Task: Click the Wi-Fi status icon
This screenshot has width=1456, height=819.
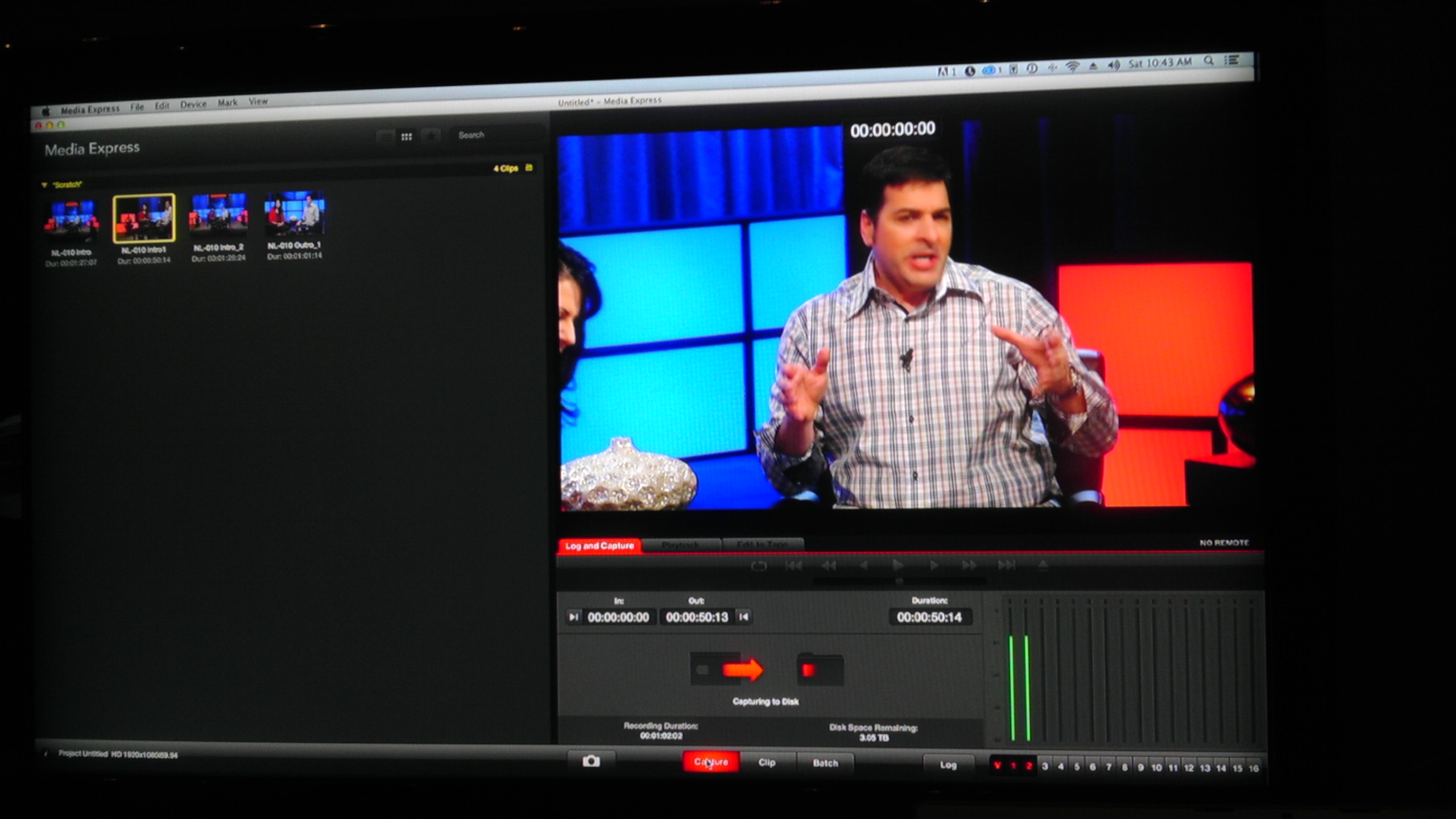Action: (1072, 67)
